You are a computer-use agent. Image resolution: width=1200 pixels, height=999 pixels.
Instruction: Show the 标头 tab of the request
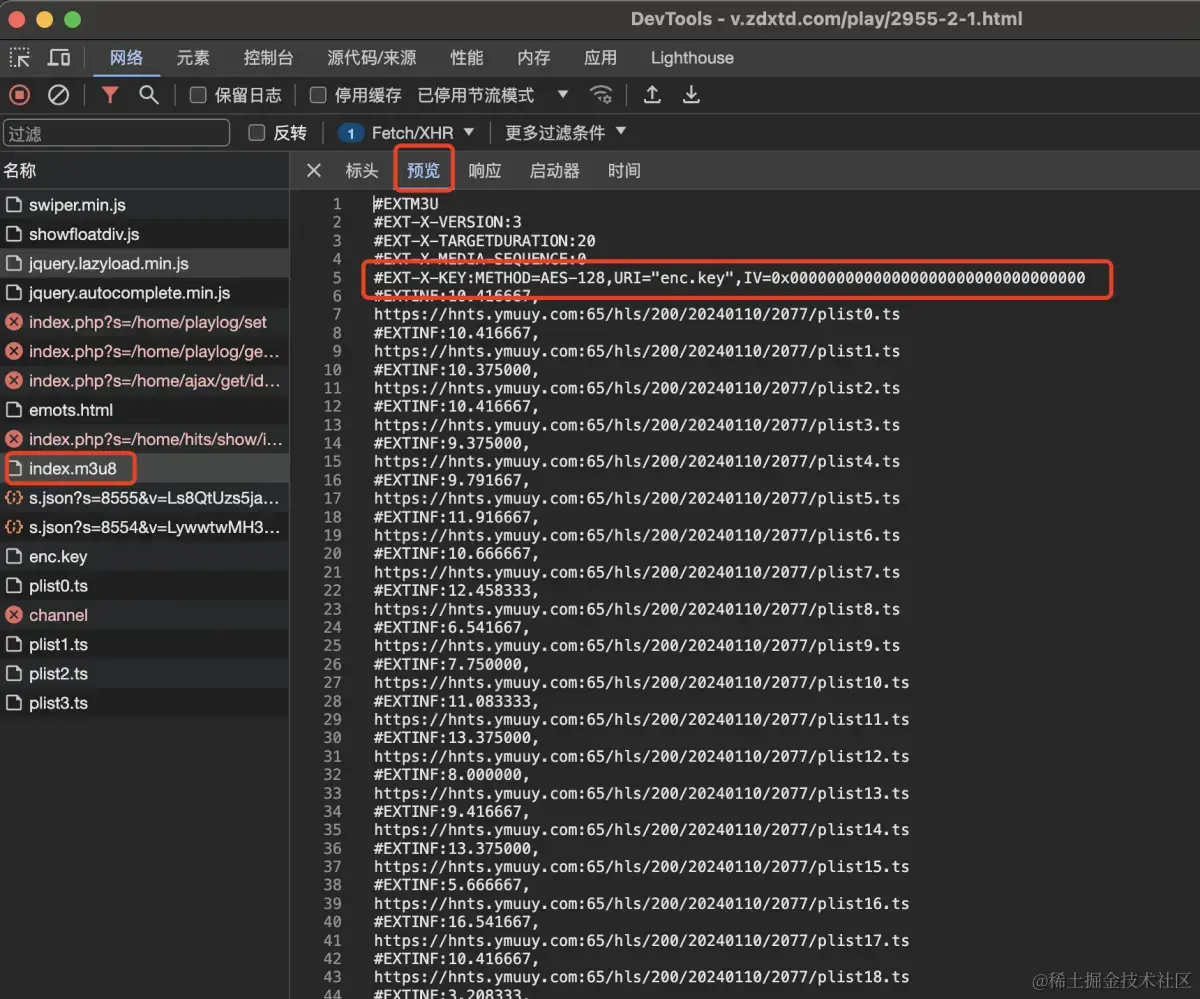pos(362,170)
